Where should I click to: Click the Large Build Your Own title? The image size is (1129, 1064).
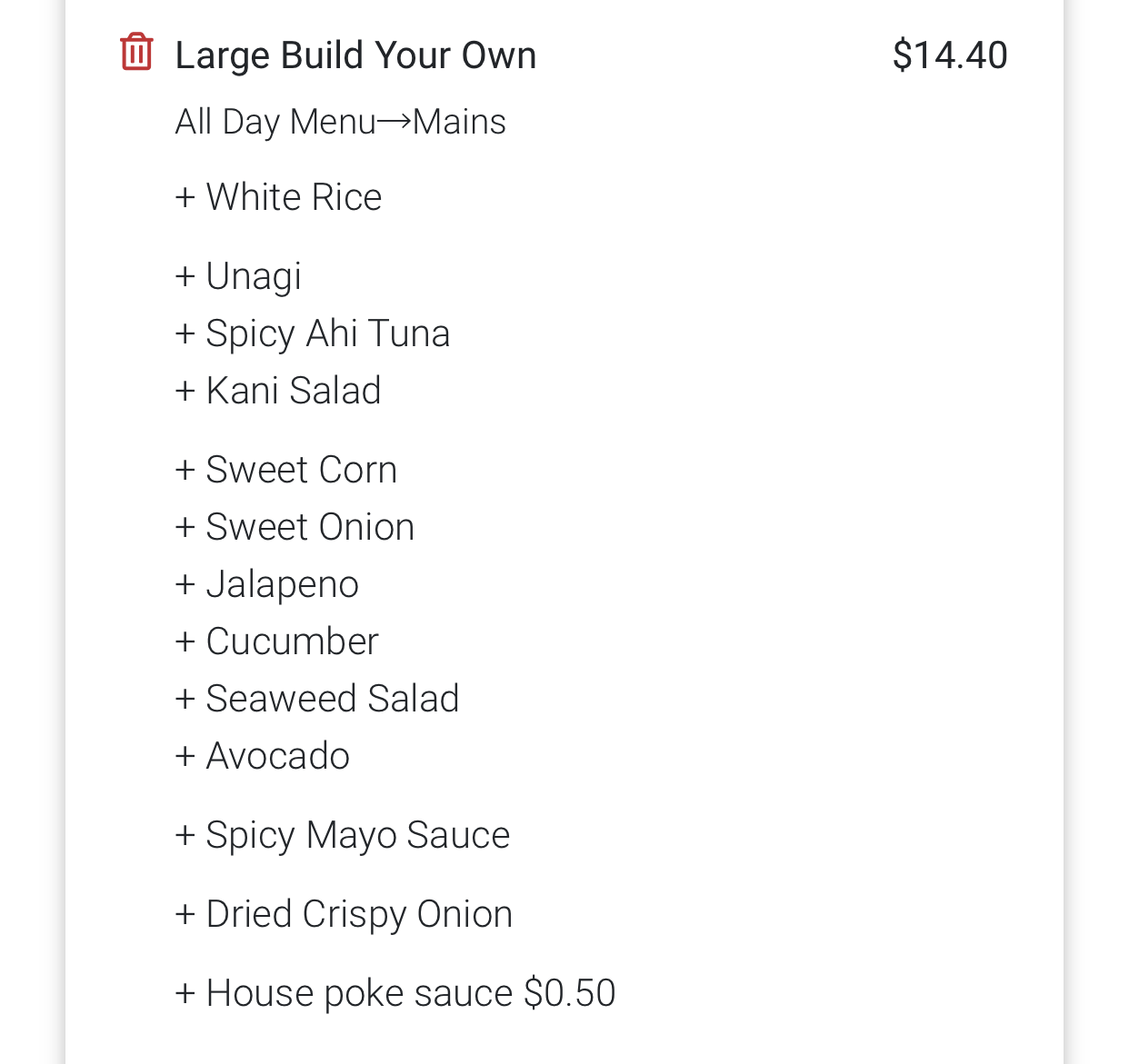coord(355,55)
